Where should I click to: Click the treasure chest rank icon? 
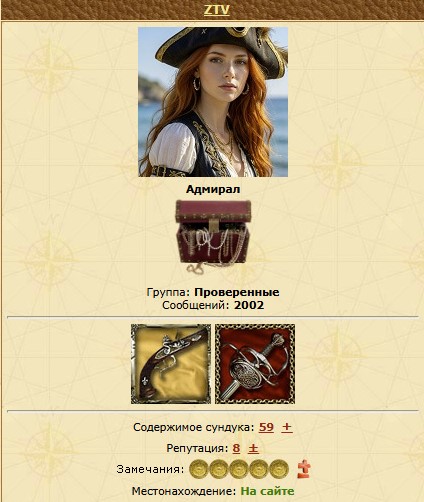coord(213,237)
